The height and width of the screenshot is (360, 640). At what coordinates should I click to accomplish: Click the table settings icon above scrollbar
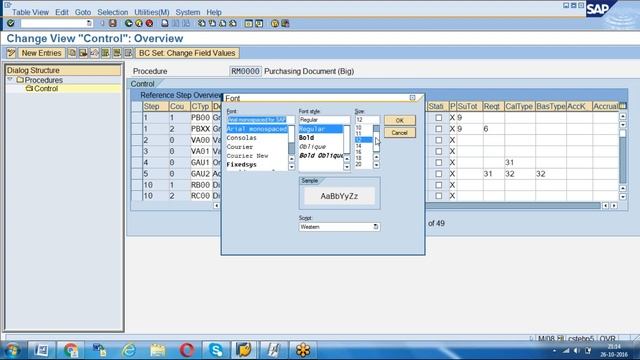(x=623, y=106)
